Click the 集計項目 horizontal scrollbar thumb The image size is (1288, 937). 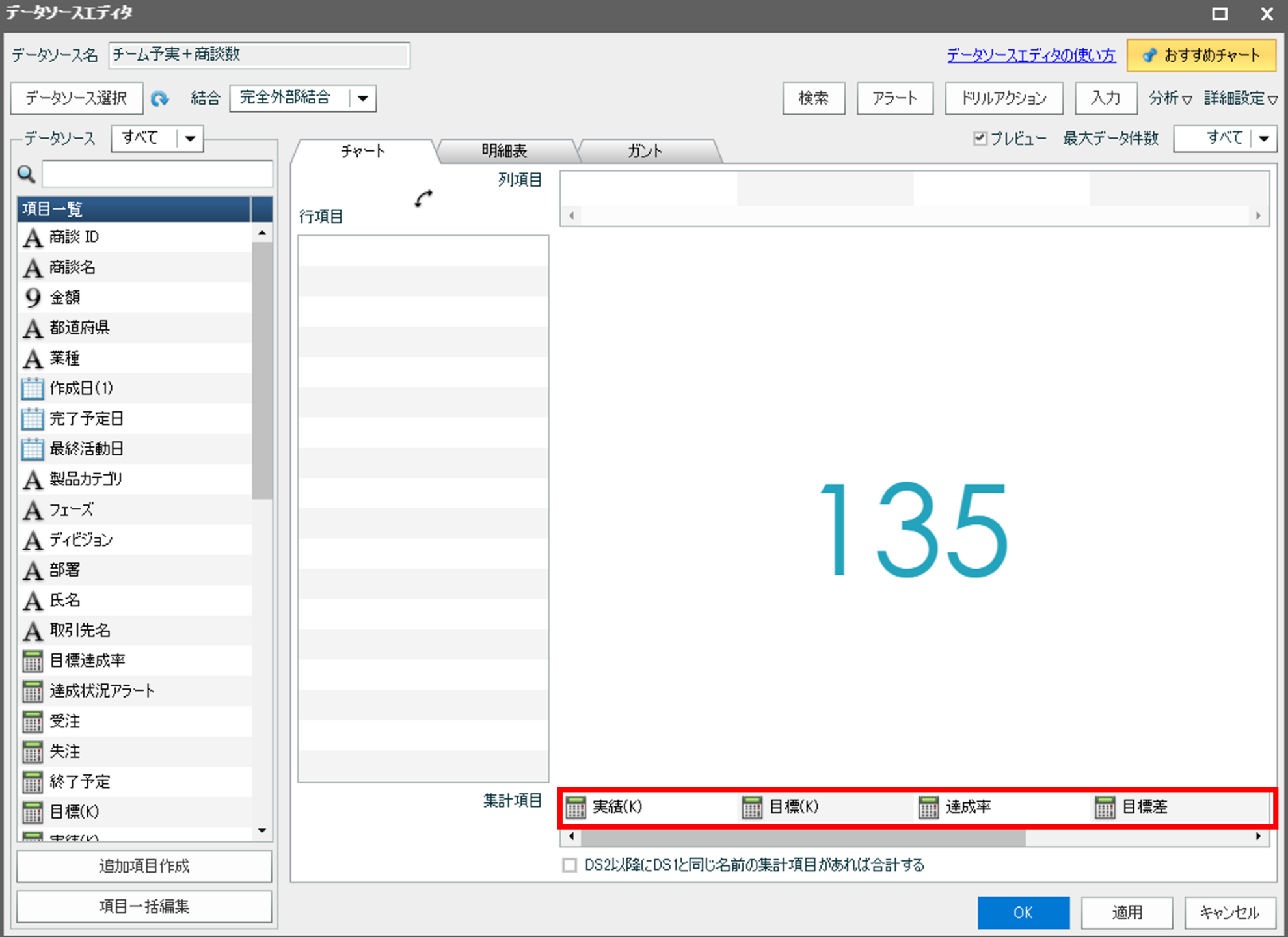click(x=803, y=837)
